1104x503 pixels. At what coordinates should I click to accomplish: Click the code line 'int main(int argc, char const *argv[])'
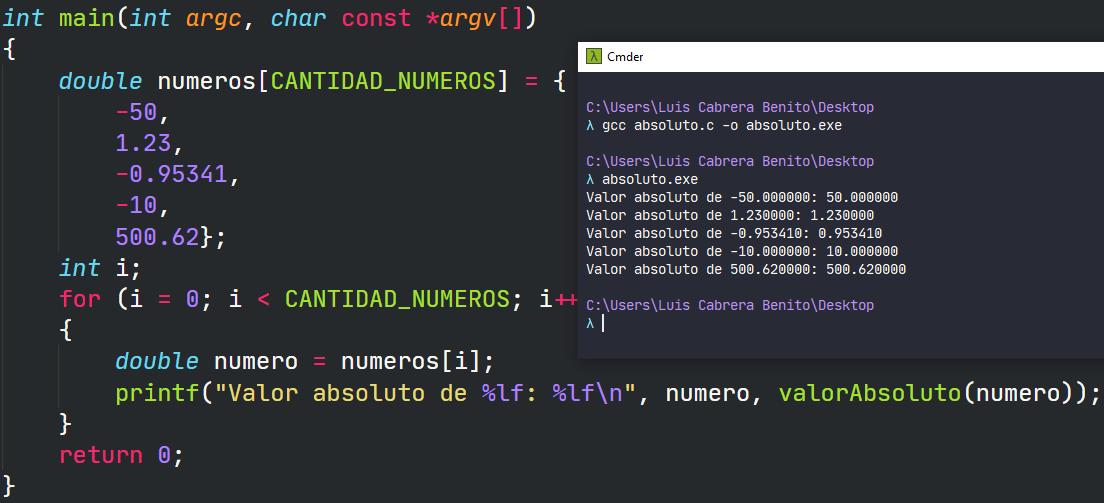click(x=270, y=18)
